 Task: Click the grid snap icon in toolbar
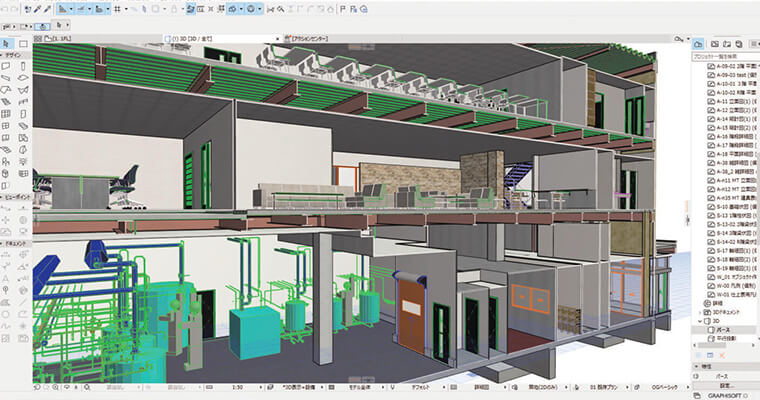118,8
